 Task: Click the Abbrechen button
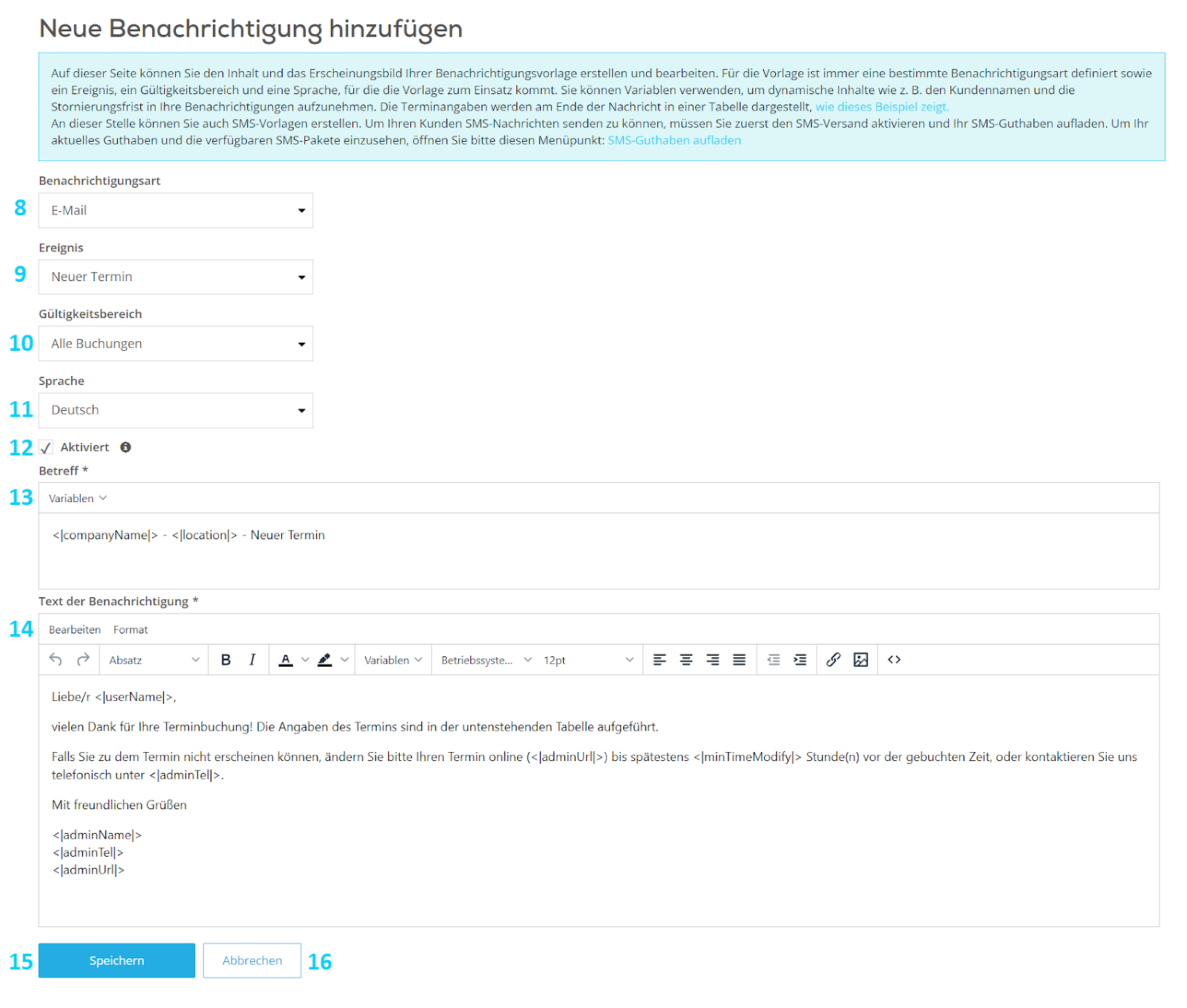click(252, 961)
